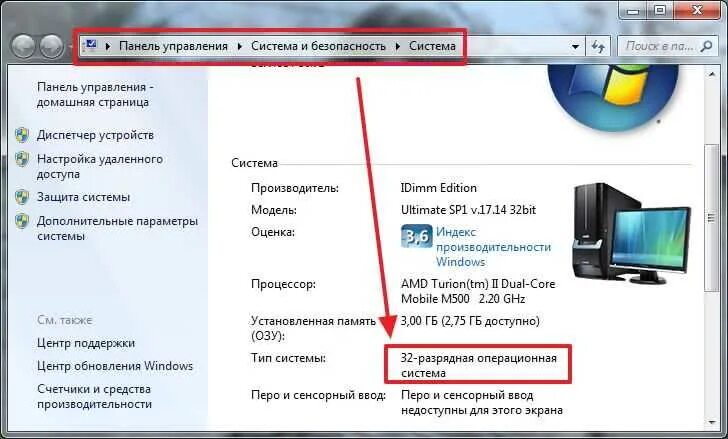The width and height of the screenshot is (728, 439).
Task: Click Перо и сенсорный ввод недоступны value
Action: coord(482,402)
